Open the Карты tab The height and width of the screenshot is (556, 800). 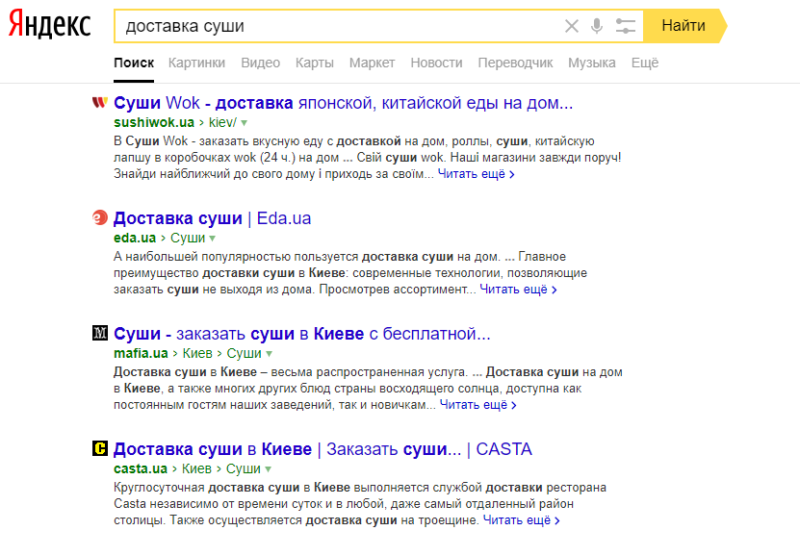point(314,63)
